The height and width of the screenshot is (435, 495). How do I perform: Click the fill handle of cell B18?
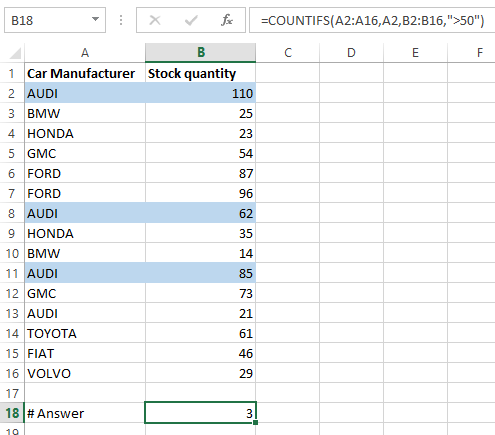coord(256,423)
